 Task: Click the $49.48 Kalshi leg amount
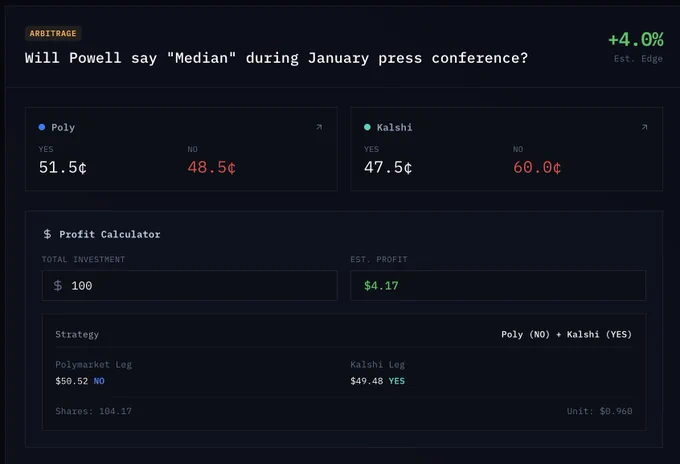367,381
